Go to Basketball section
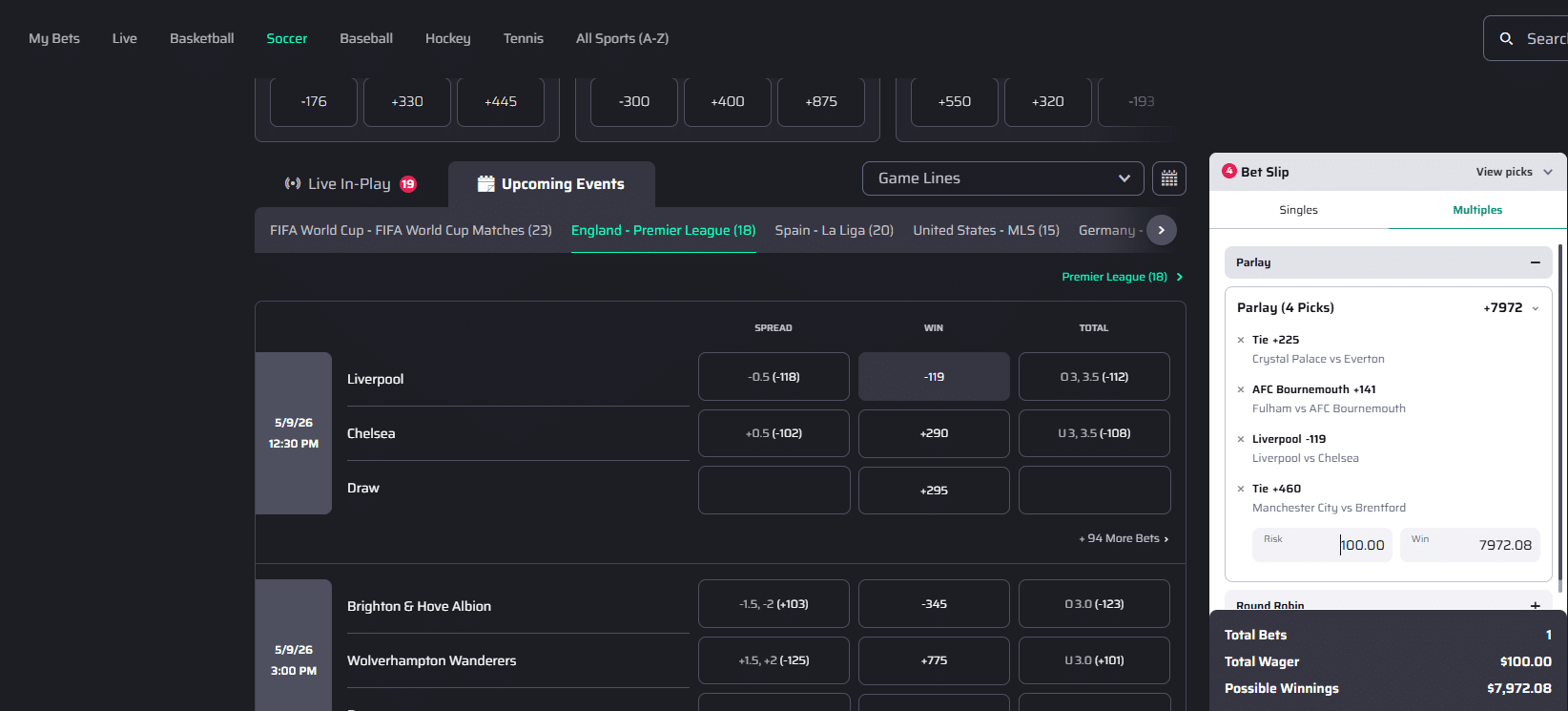 [x=202, y=38]
